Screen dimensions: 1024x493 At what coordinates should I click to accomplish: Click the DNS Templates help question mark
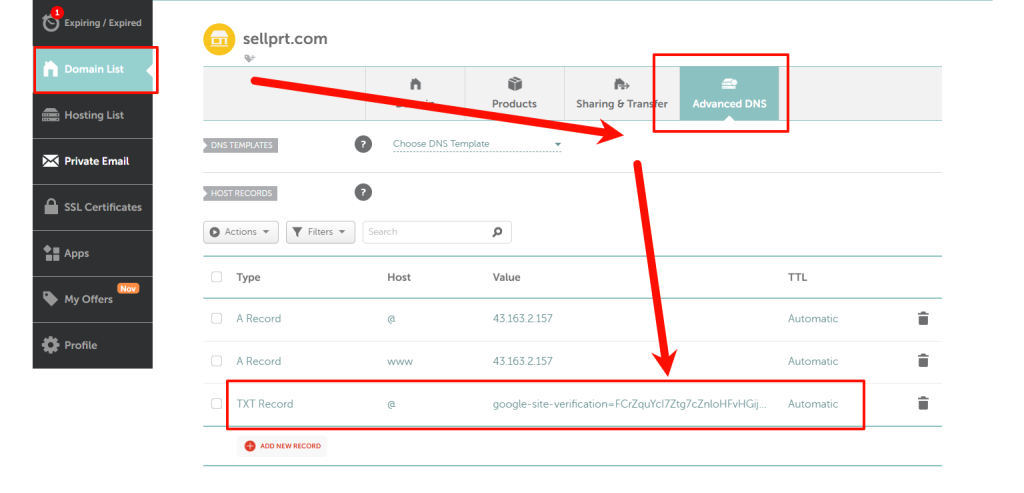[364, 144]
